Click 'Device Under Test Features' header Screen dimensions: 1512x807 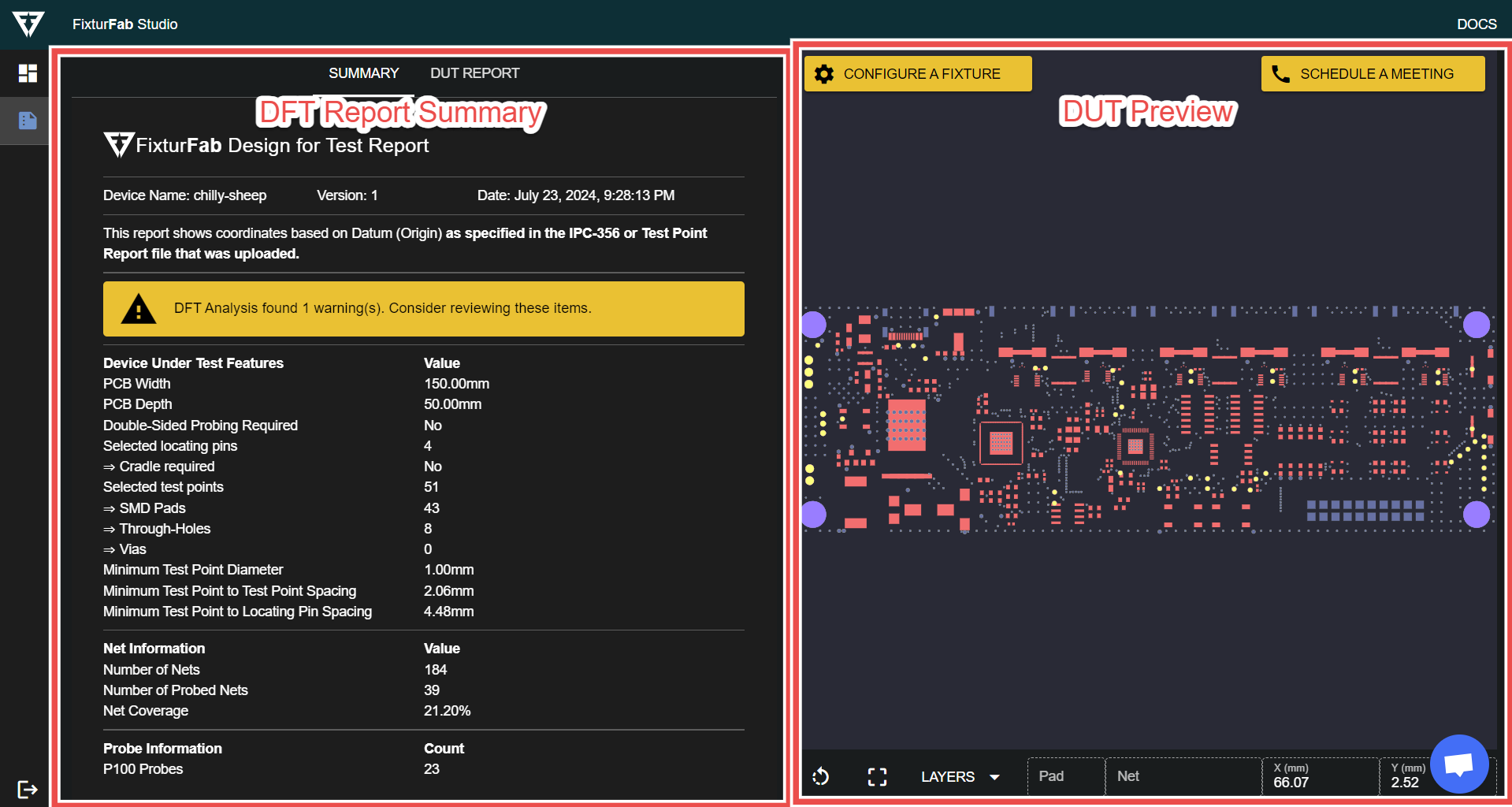point(194,363)
